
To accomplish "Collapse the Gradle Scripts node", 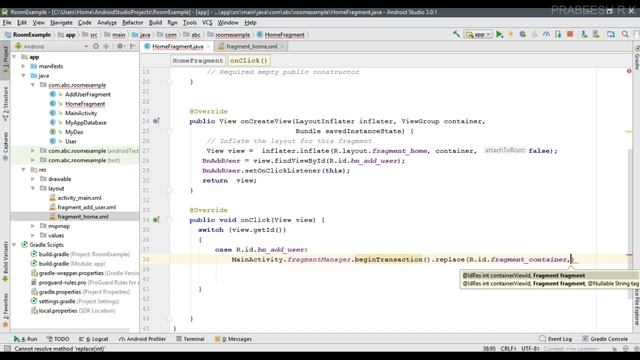I will (x=14, y=244).
